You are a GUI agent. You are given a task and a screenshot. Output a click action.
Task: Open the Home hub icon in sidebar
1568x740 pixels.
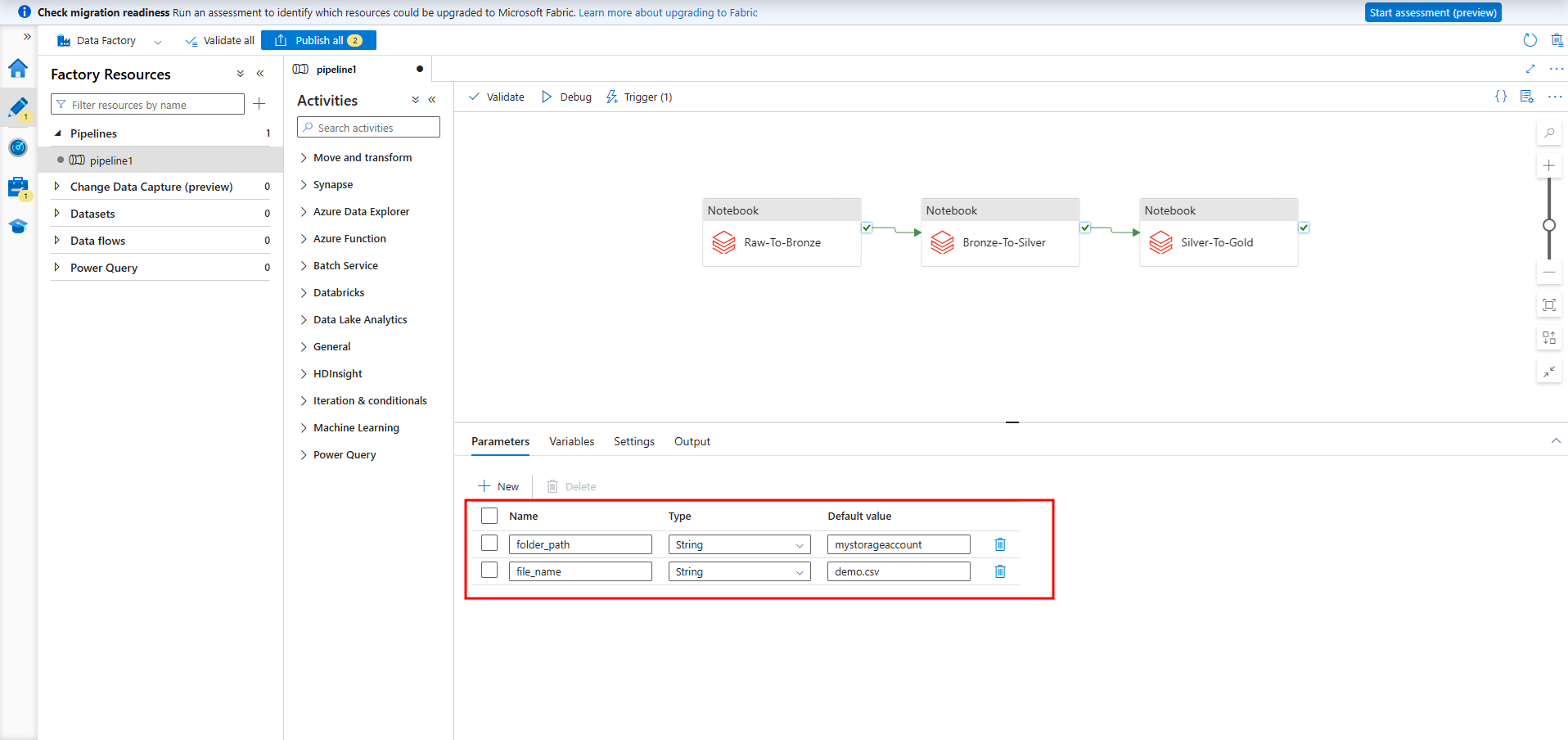(x=18, y=69)
